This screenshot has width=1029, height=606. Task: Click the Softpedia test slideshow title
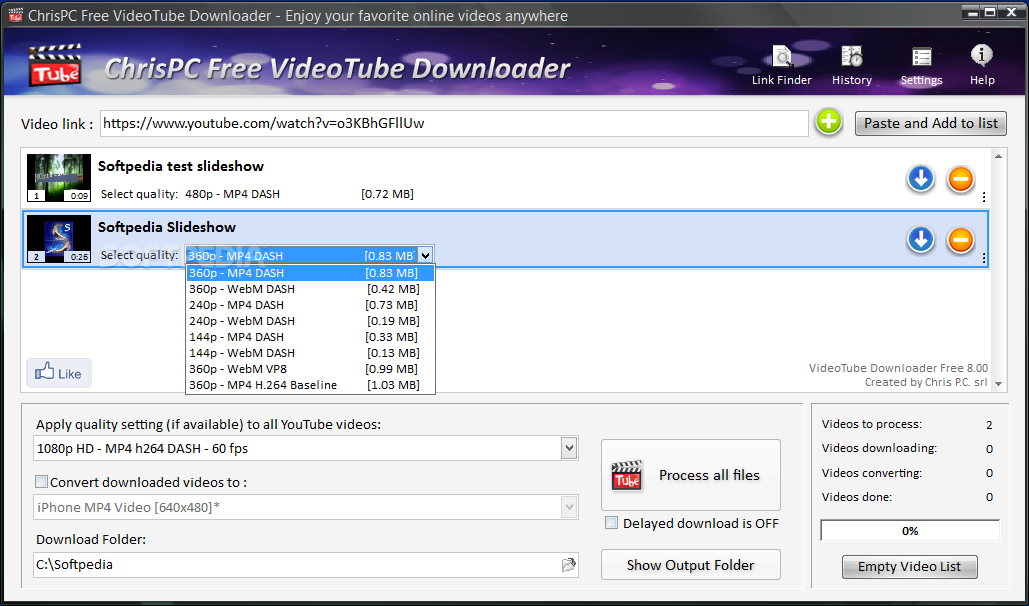point(181,166)
